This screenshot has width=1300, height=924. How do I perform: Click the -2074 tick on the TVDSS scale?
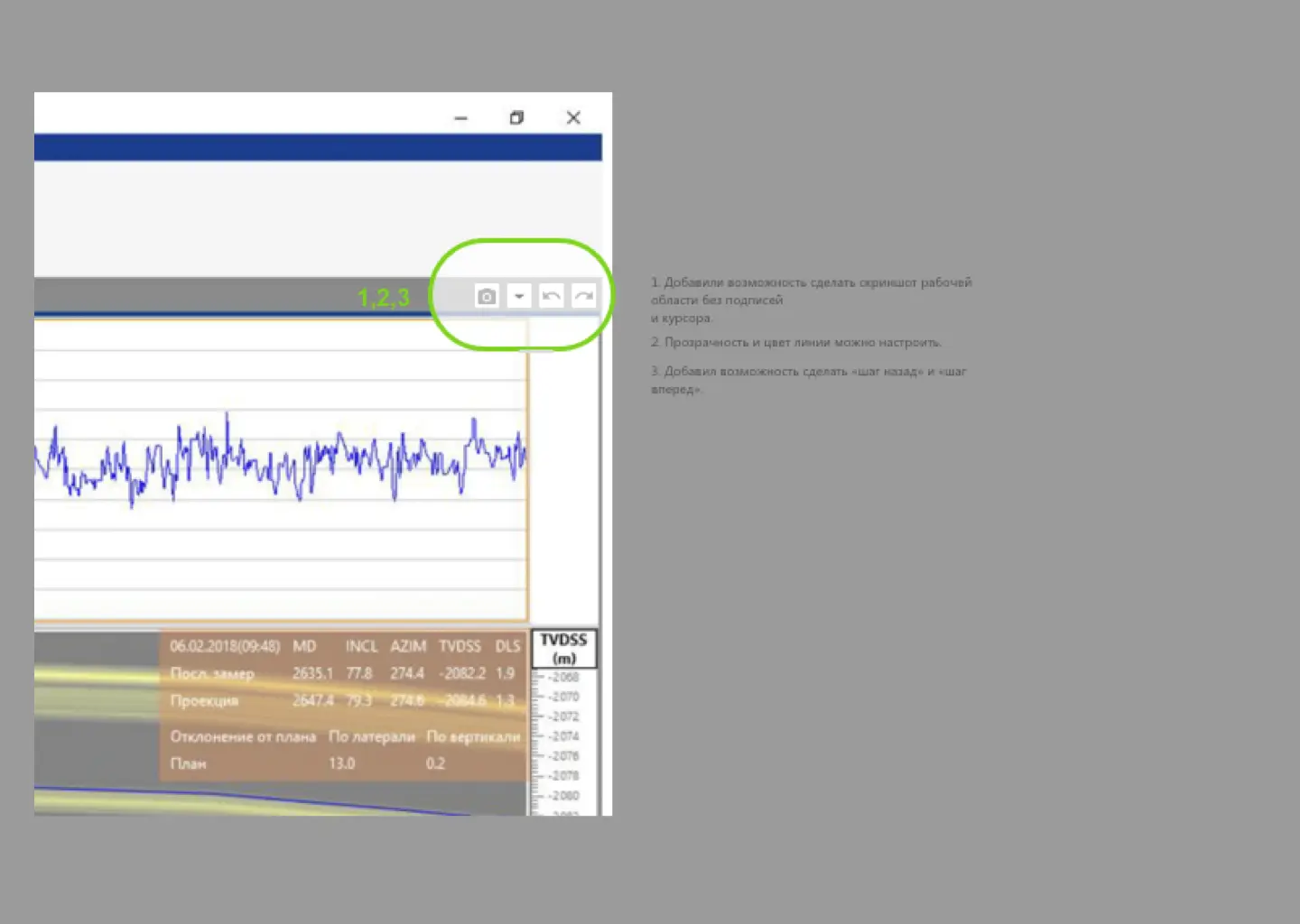[563, 736]
